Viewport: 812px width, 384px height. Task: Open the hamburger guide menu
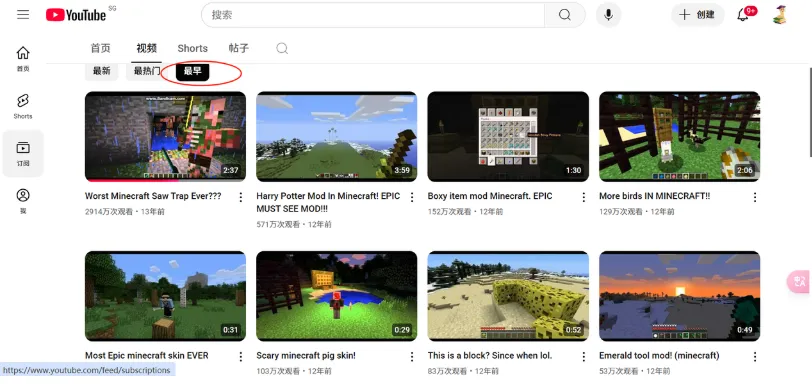click(x=23, y=14)
